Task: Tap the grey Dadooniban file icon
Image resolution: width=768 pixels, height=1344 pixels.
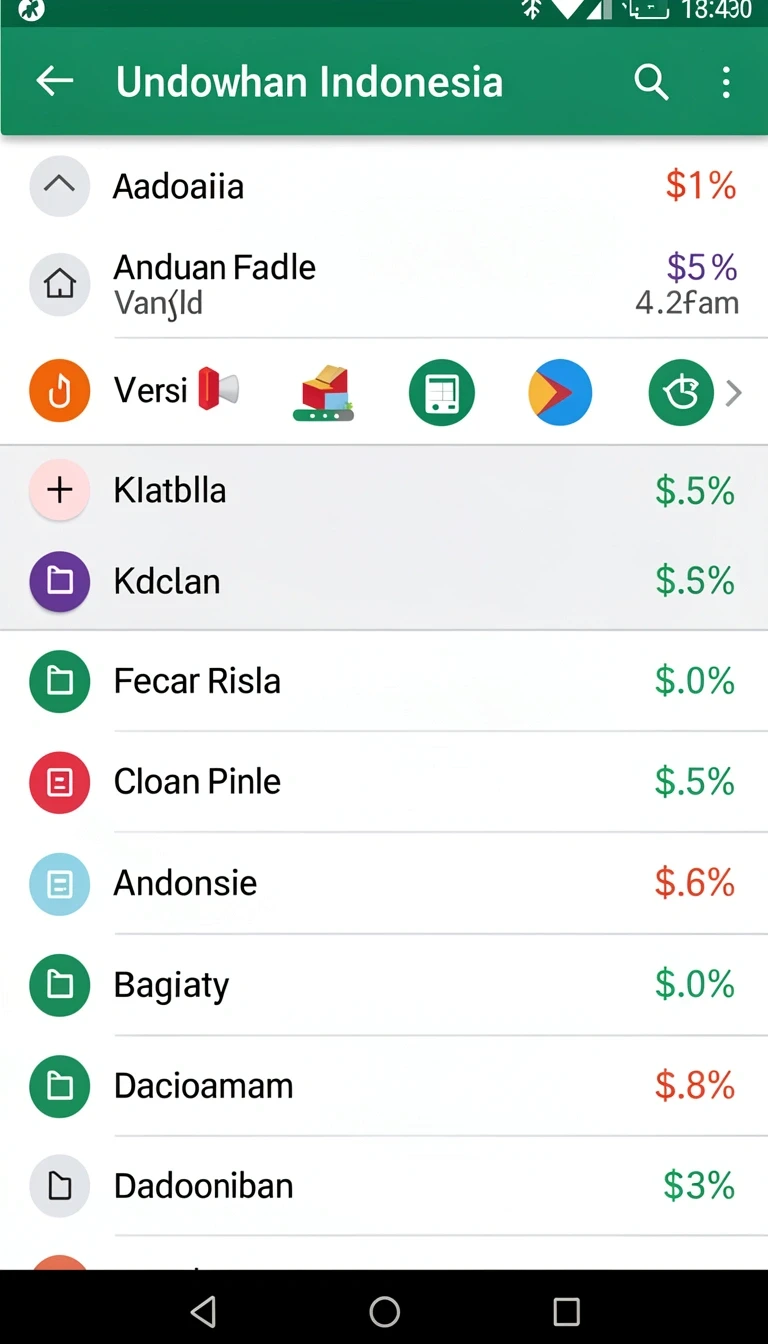Action: pos(60,1186)
